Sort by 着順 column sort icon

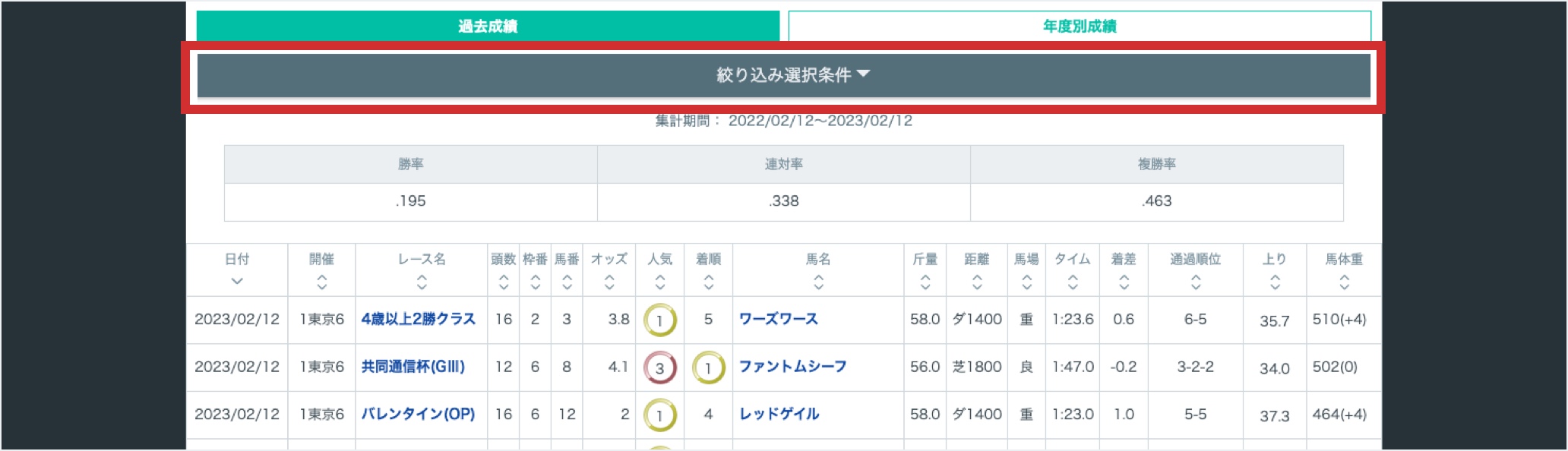click(x=709, y=283)
